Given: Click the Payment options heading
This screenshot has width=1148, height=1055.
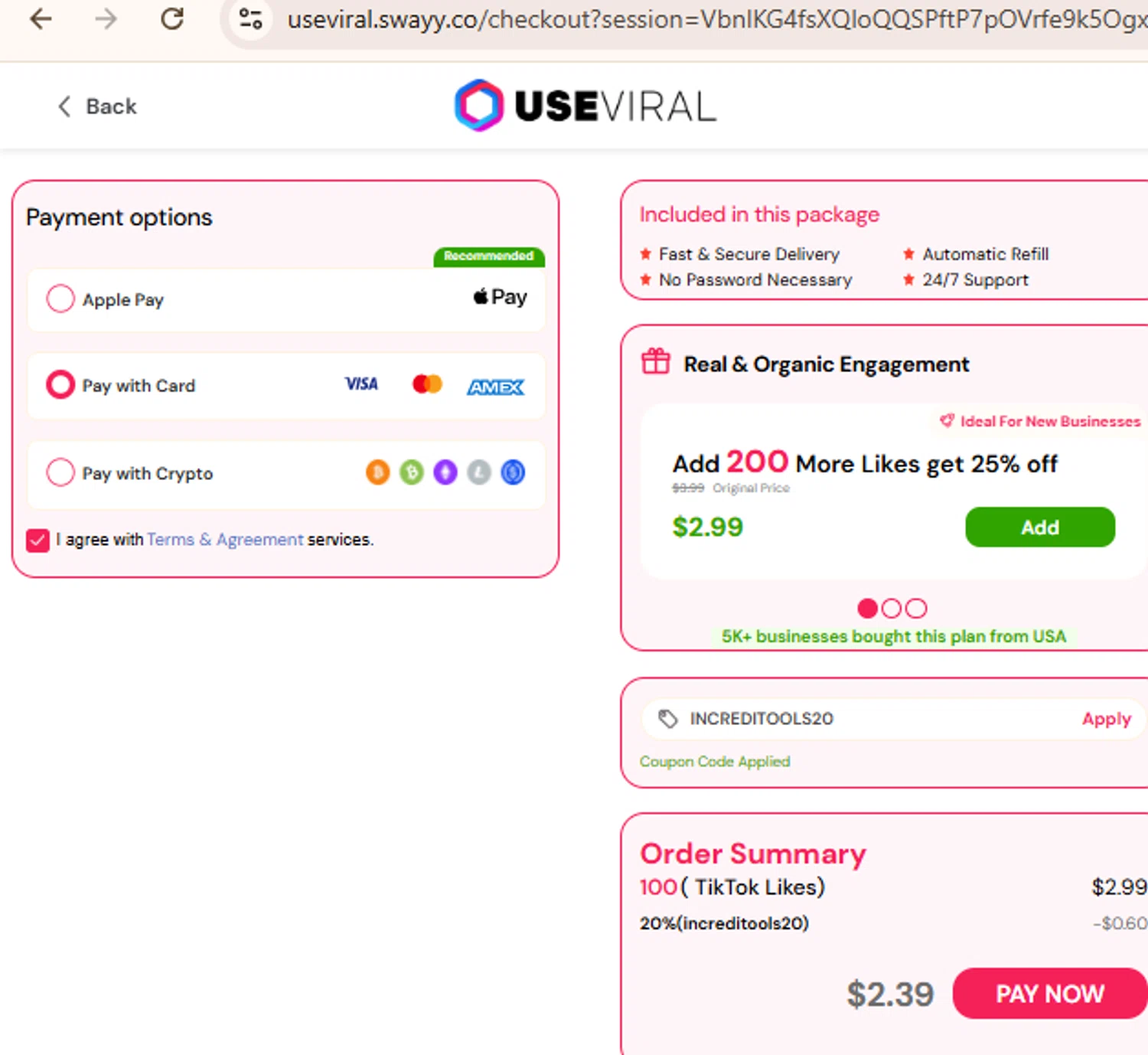Looking at the screenshot, I should [x=119, y=217].
